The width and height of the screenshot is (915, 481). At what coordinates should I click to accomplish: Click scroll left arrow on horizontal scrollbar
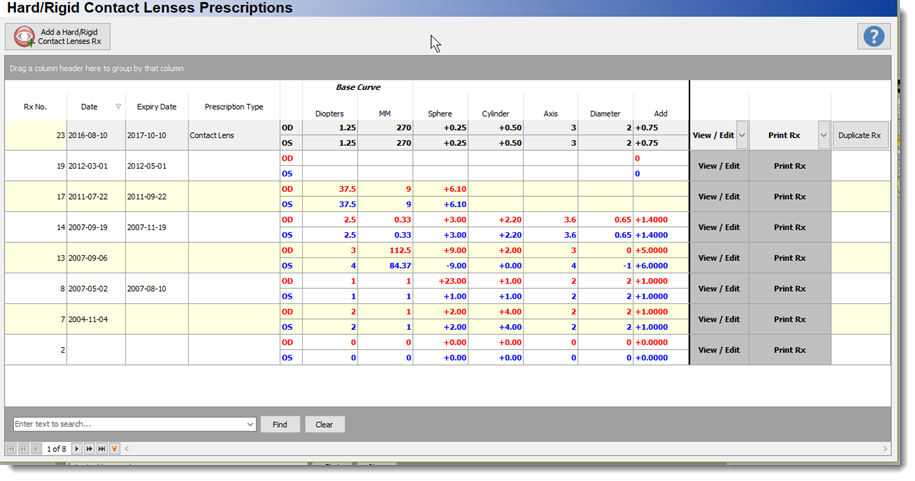click(x=127, y=449)
